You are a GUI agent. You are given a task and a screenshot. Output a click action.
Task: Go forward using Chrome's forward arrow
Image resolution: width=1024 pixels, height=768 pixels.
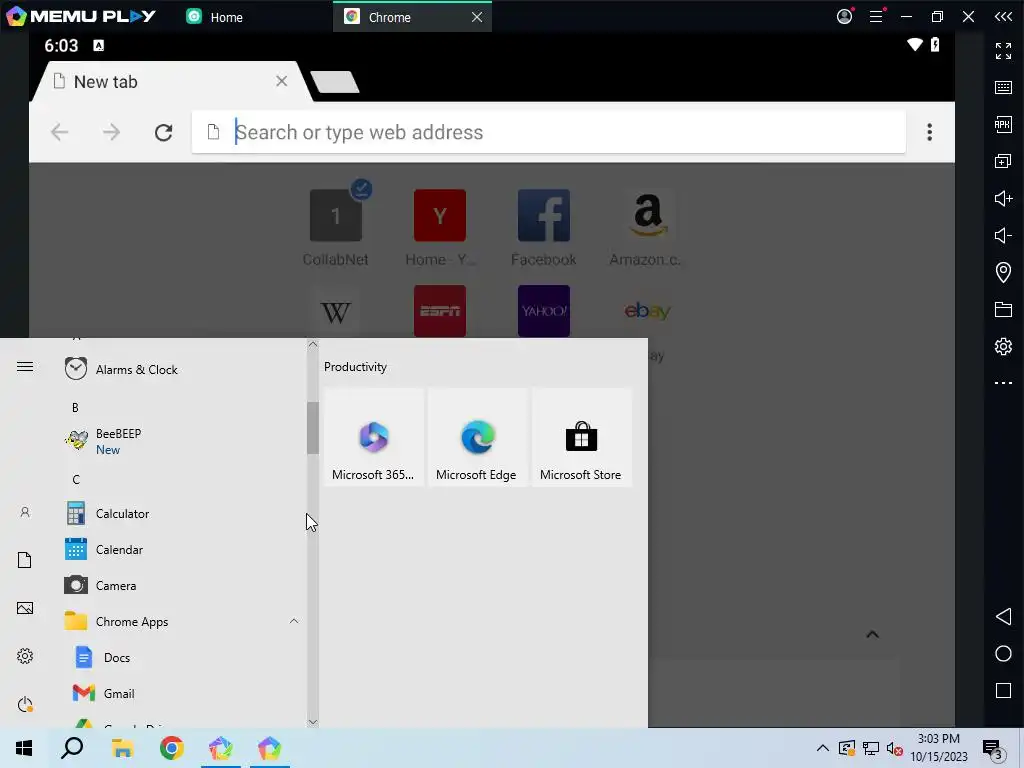click(x=112, y=133)
